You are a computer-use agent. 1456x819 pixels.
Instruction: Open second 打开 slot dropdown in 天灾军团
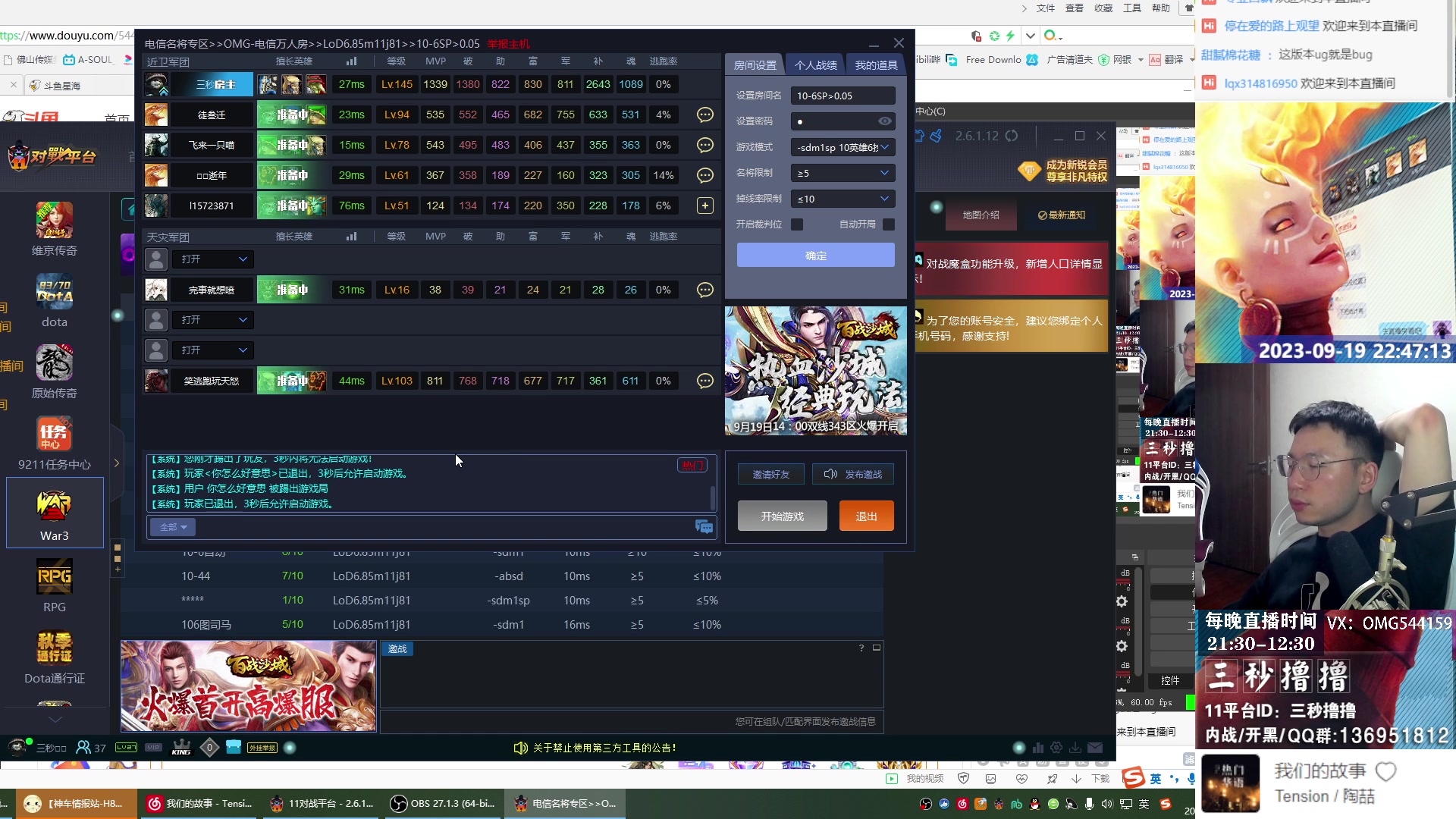213,320
